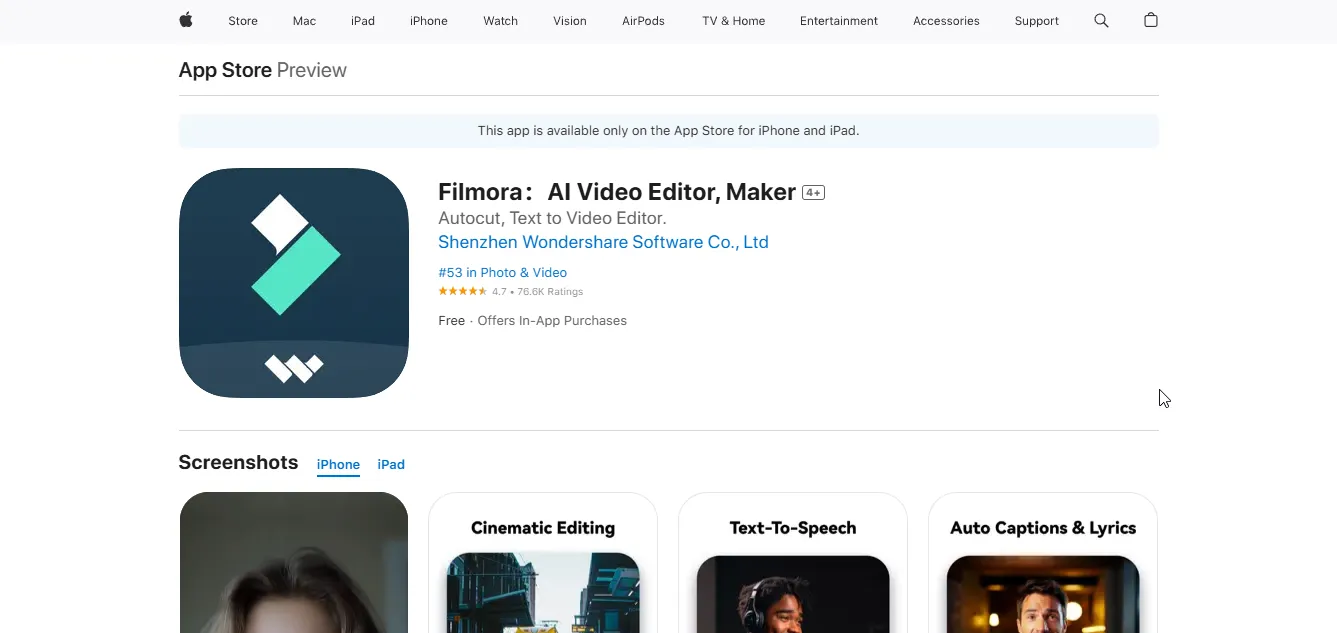Screen dimensions: 1337x633
Task: Click the Auto Captions & Lyrics screenshot
Action: (x=1043, y=560)
